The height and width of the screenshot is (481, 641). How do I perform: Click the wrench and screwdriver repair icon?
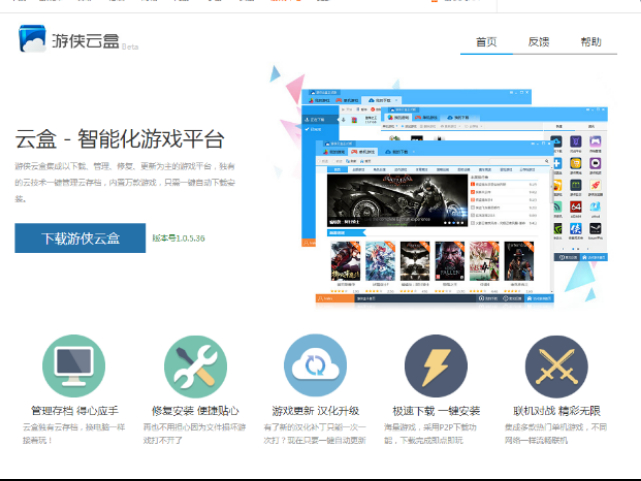[195, 366]
